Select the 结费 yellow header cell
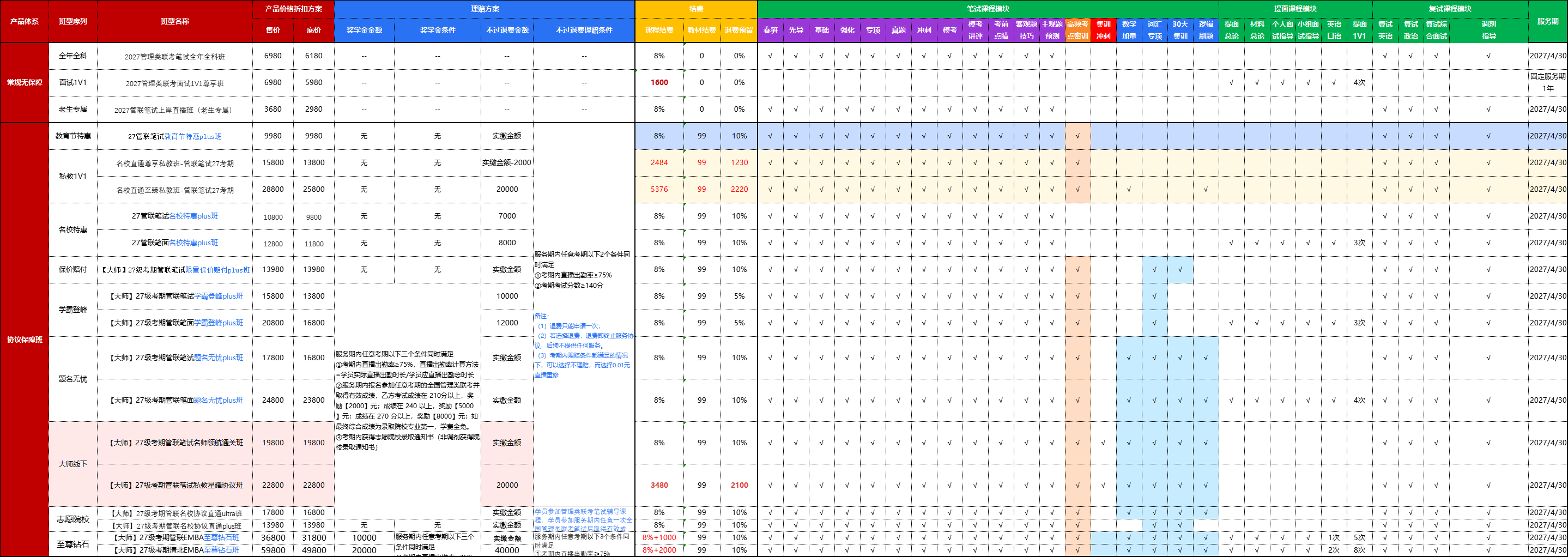Screen dimensions: 1568x557 (696, 9)
